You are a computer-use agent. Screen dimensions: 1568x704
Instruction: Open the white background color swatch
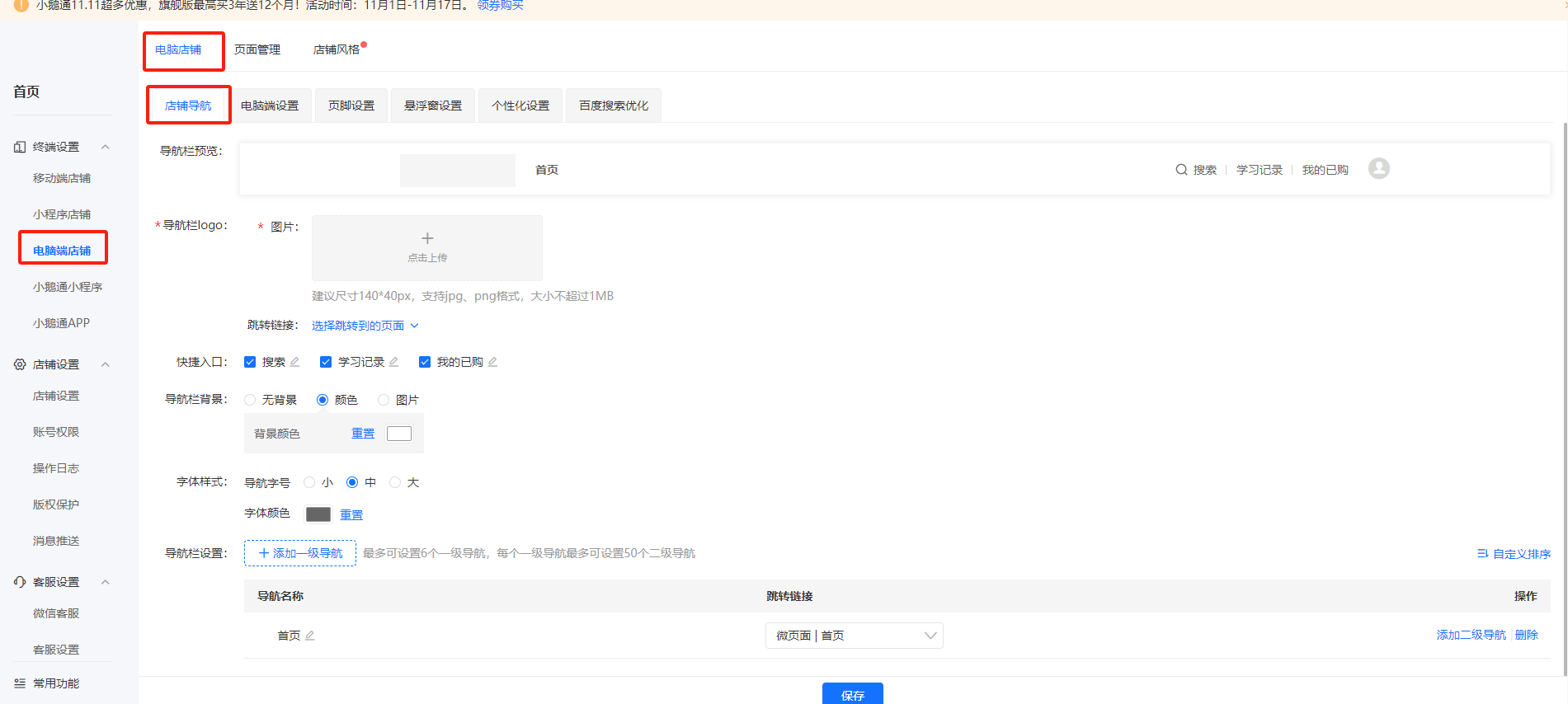pos(399,434)
